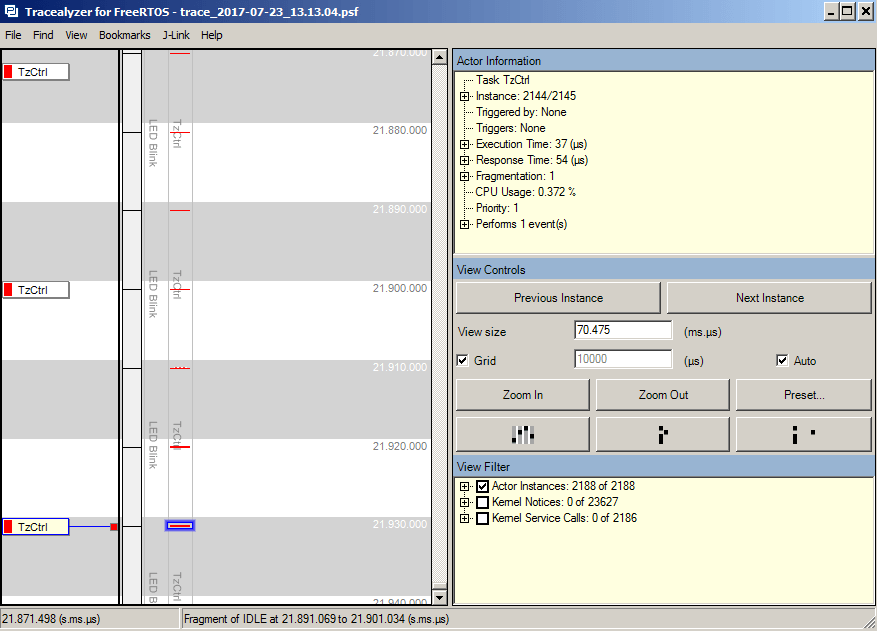
Task: Click the Actor Information panel header
Action: 663,61
